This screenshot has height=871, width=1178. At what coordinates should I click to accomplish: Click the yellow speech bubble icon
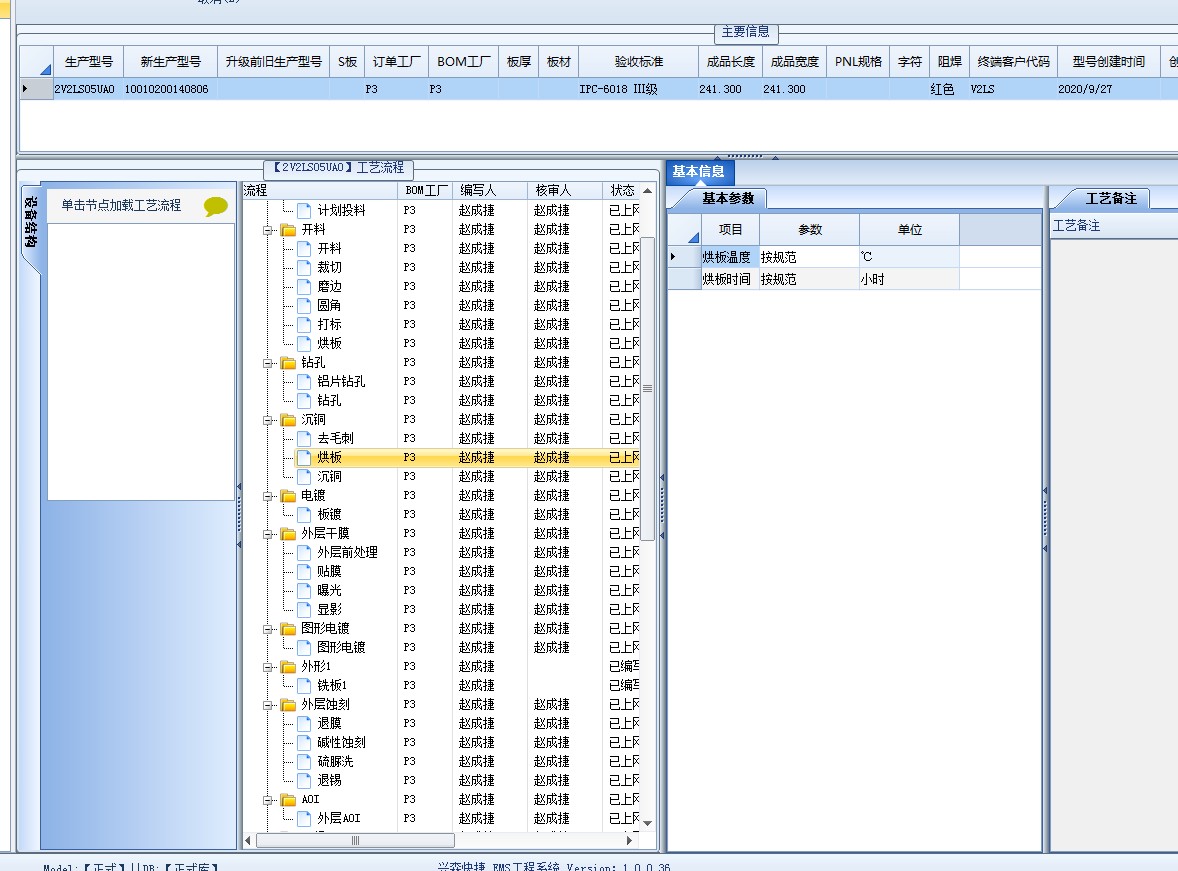pos(216,206)
